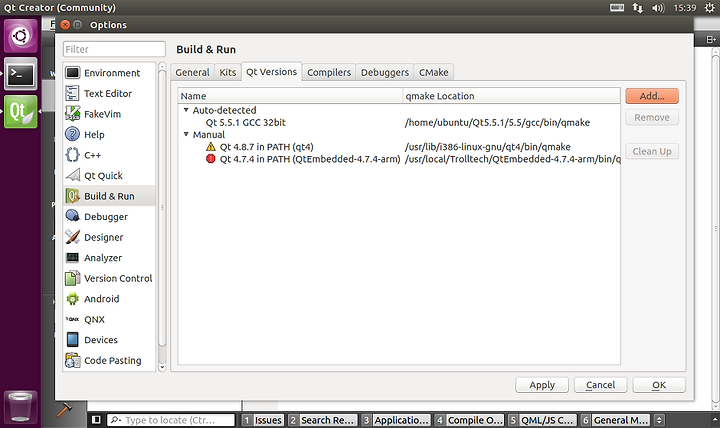
Task: Open Analyzer options category
Action: [x=109, y=258]
